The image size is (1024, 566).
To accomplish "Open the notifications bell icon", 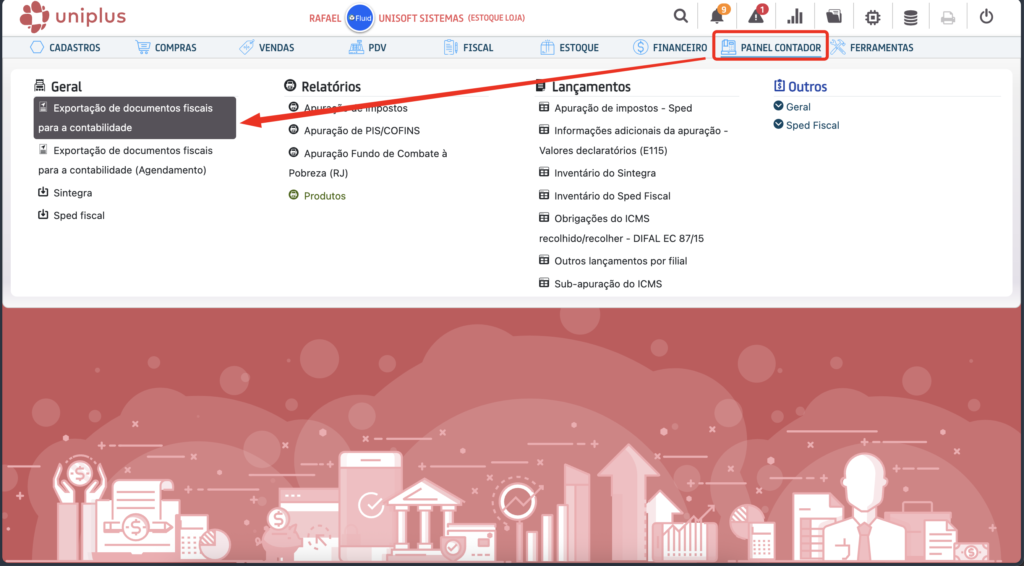I will point(717,16).
